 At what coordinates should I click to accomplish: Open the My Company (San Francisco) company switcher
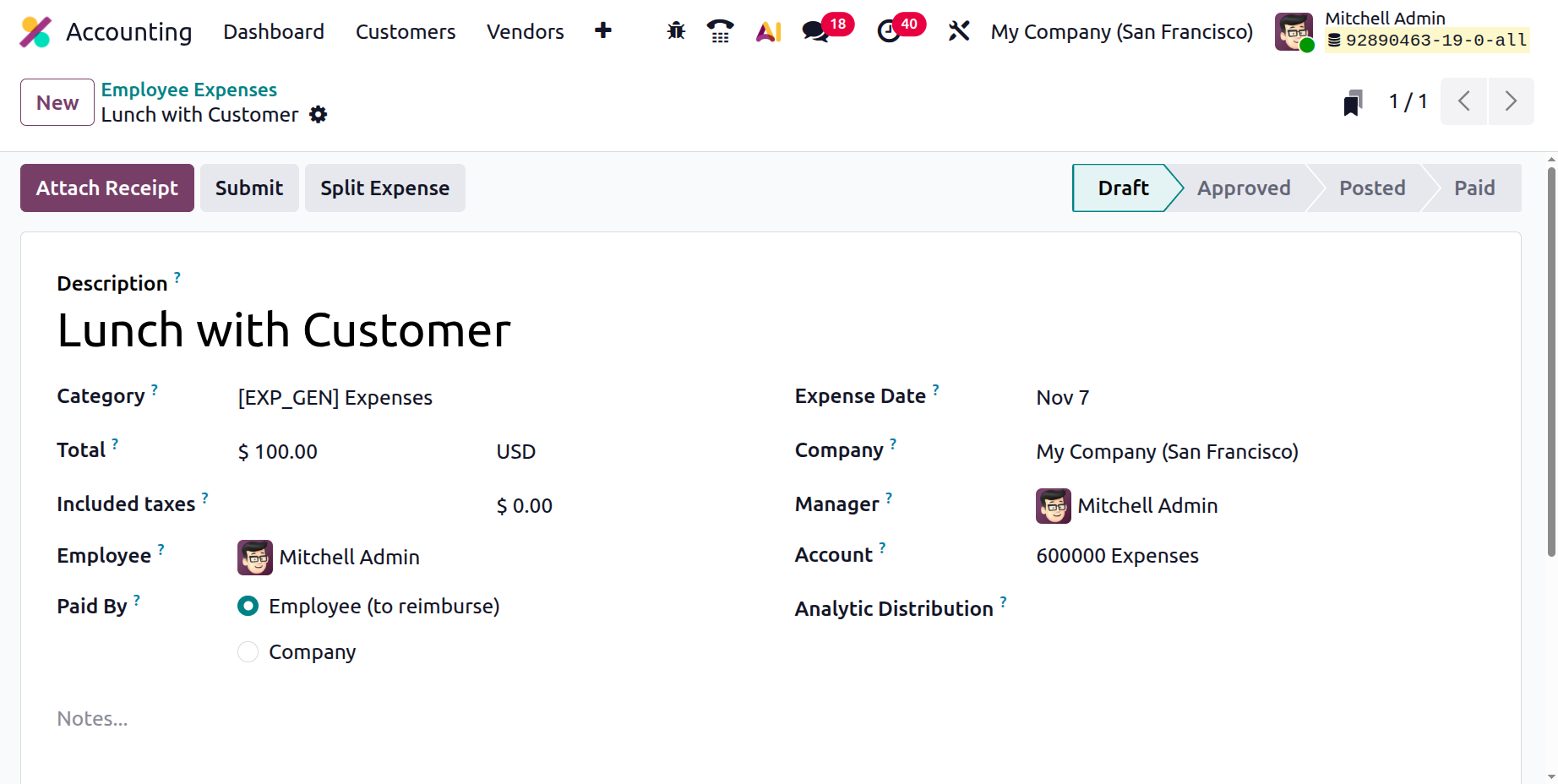[x=1121, y=32]
